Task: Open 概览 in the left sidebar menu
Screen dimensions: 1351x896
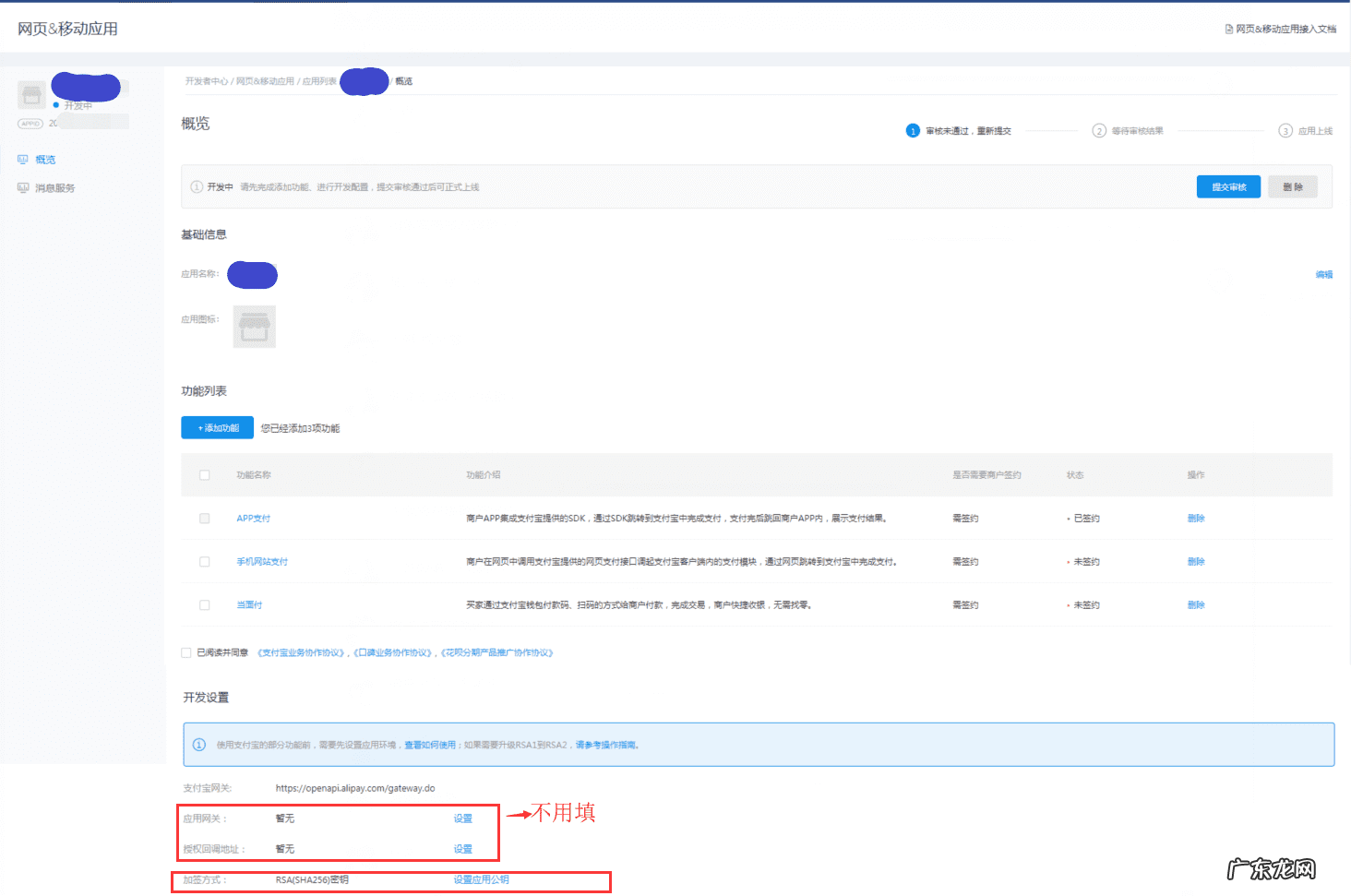Action: tap(45, 160)
